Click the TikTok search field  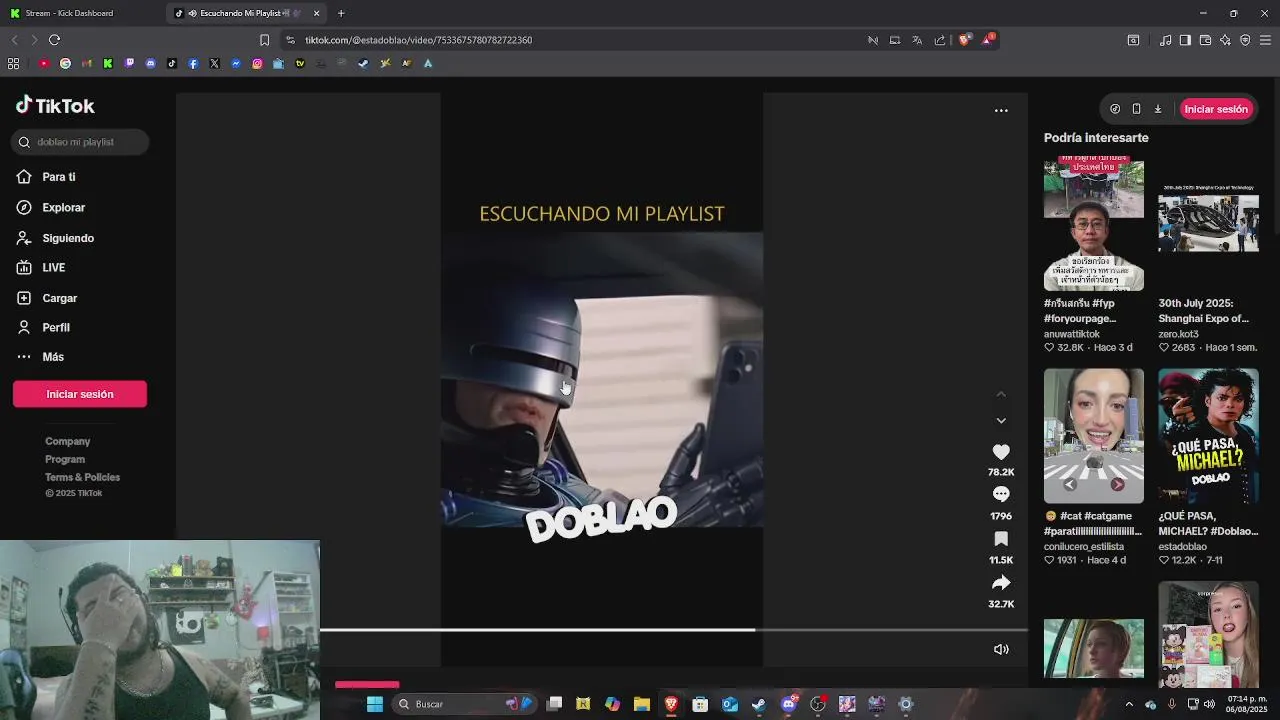(x=80, y=142)
